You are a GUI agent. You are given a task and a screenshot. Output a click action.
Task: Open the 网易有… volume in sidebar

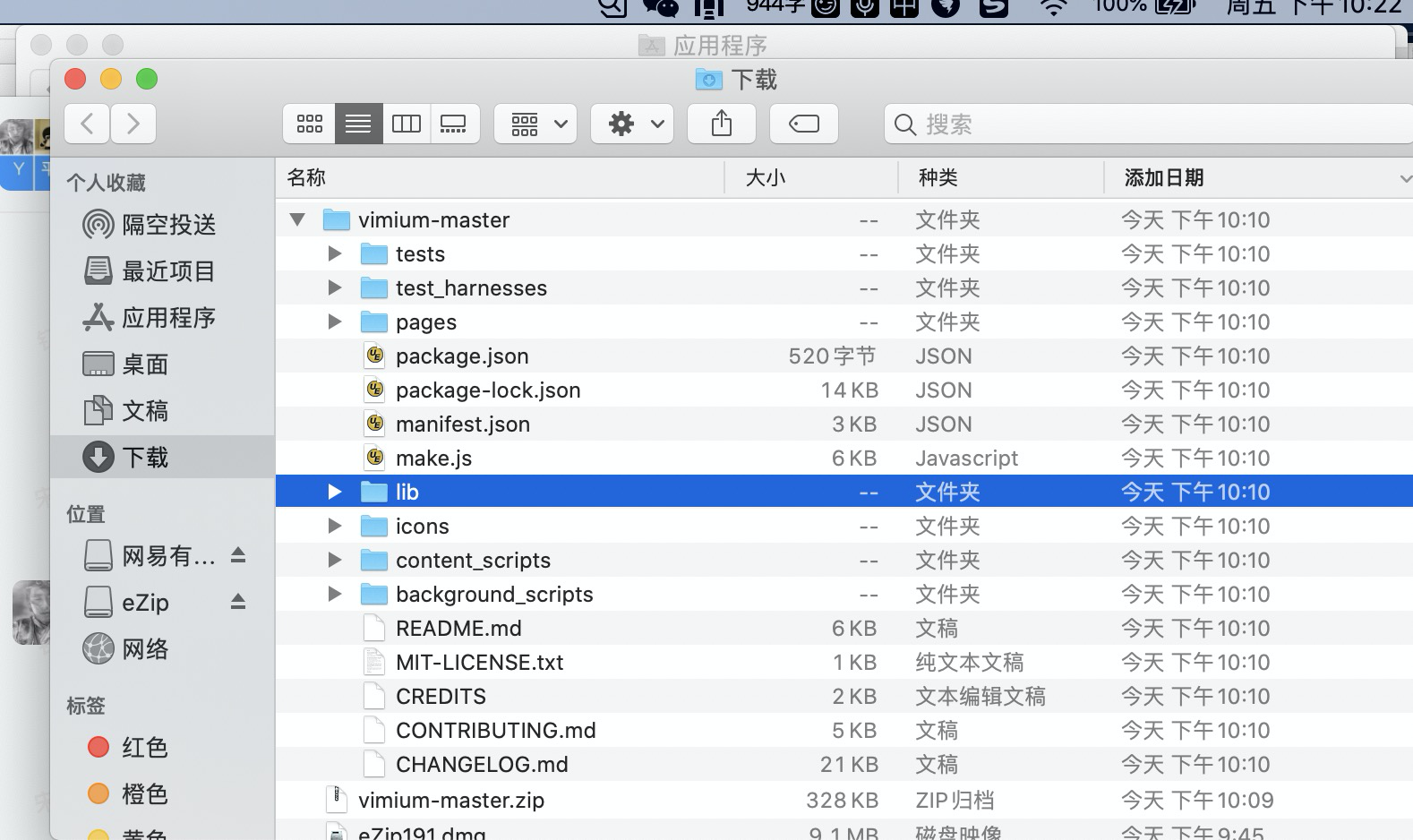tap(150, 555)
